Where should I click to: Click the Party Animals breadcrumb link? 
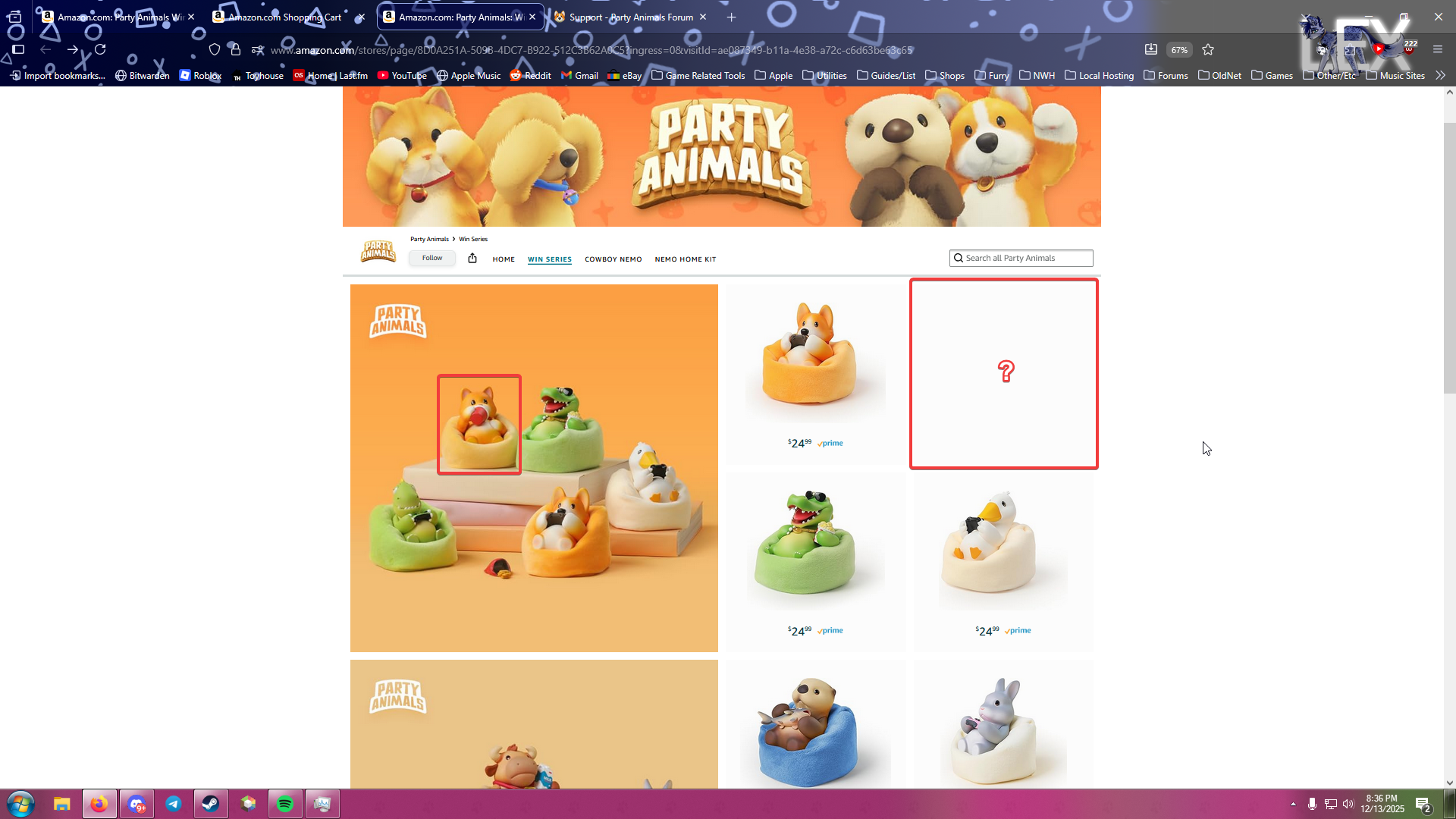point(429,239)
